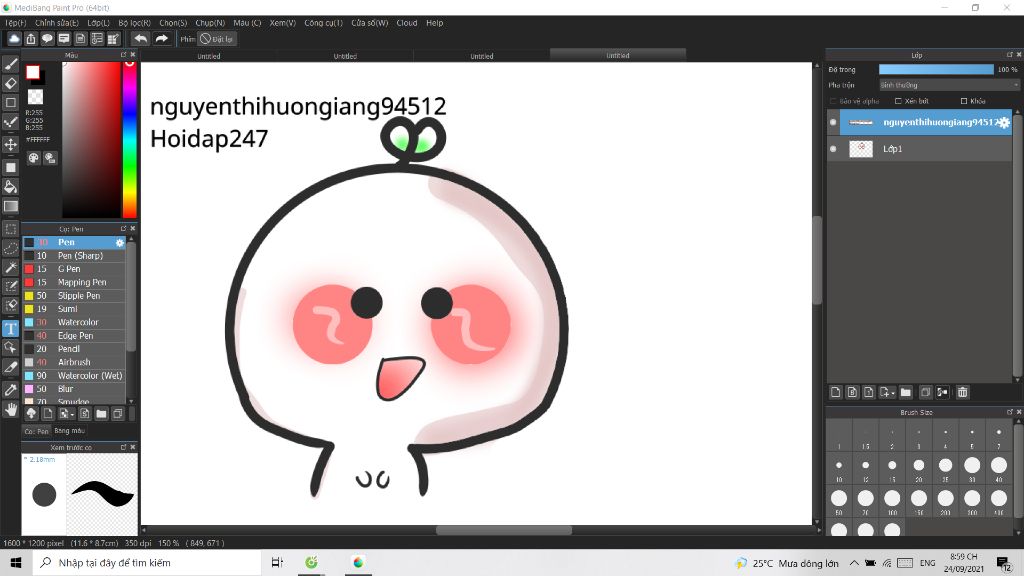This screenshot has width=1024, height=576.
Task: Open Windows Start menu
Action: tap(16, 562)
